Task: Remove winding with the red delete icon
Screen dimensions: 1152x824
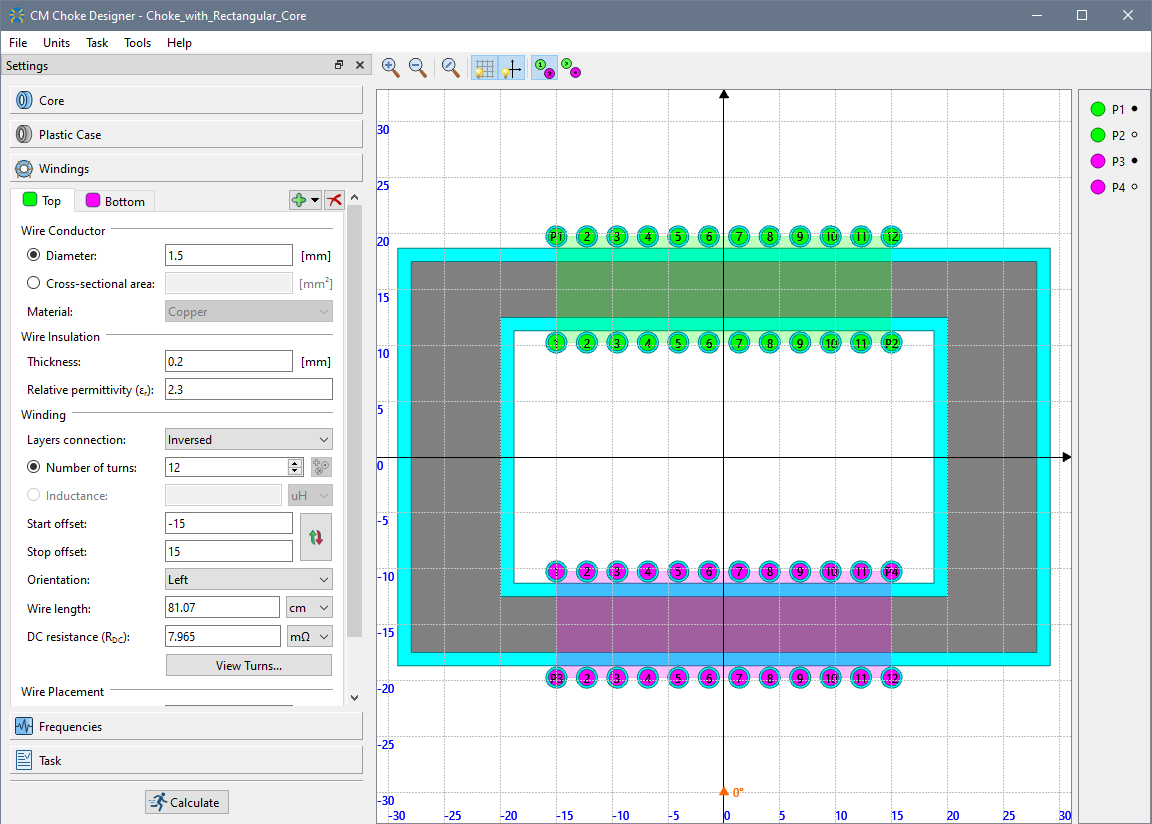Action: (334, 200)
